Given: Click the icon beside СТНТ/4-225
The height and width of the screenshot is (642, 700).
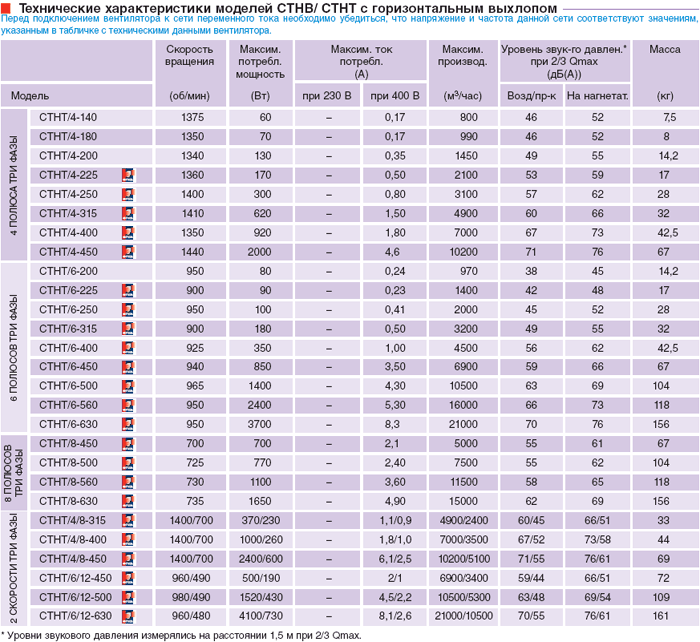Looking at the screenshot, I should tap(128, 175).
